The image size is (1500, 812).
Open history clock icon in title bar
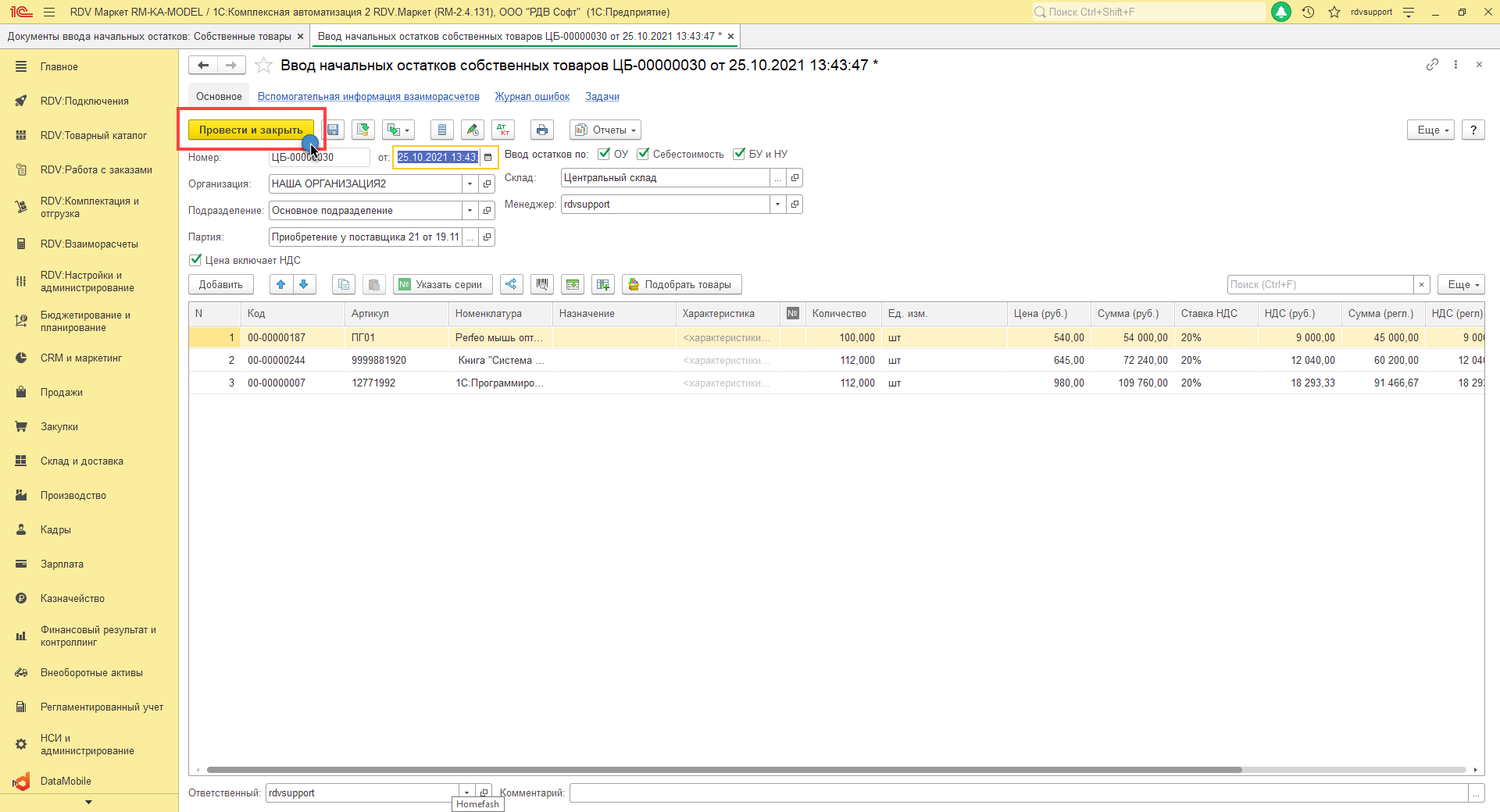(x=1308, y=12)
